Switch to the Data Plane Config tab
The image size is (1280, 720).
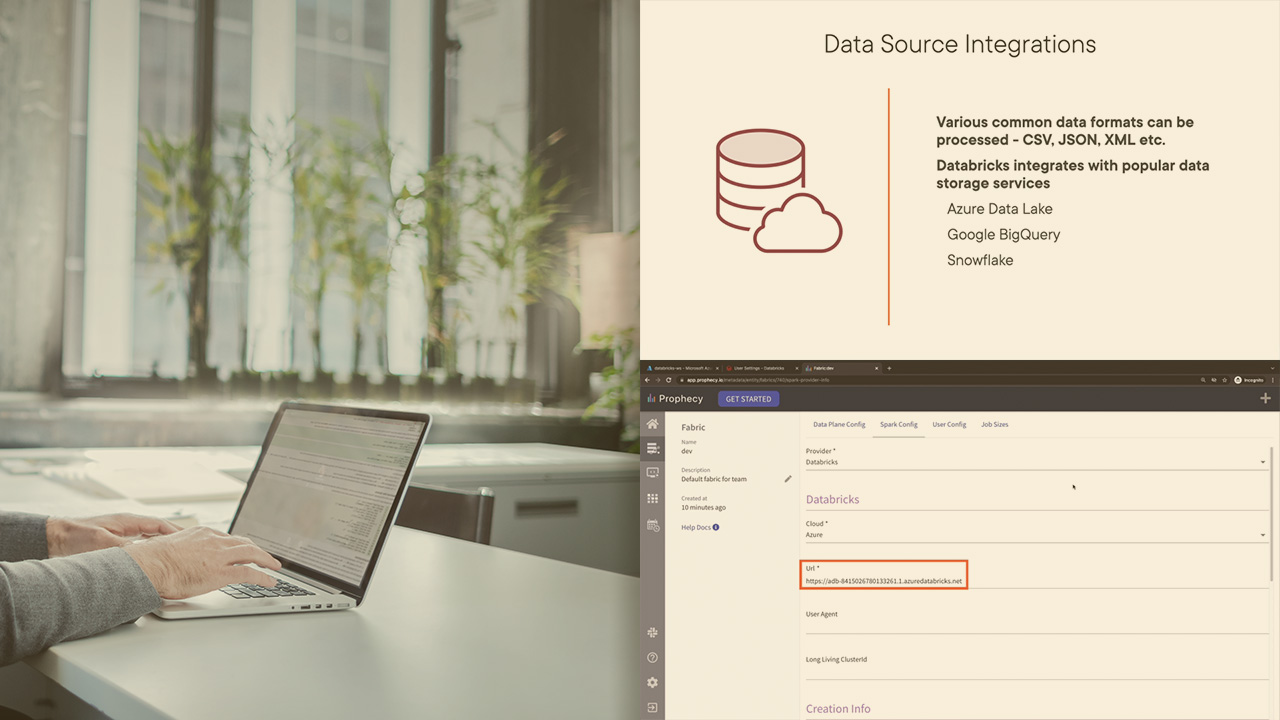tap(839, 424)
